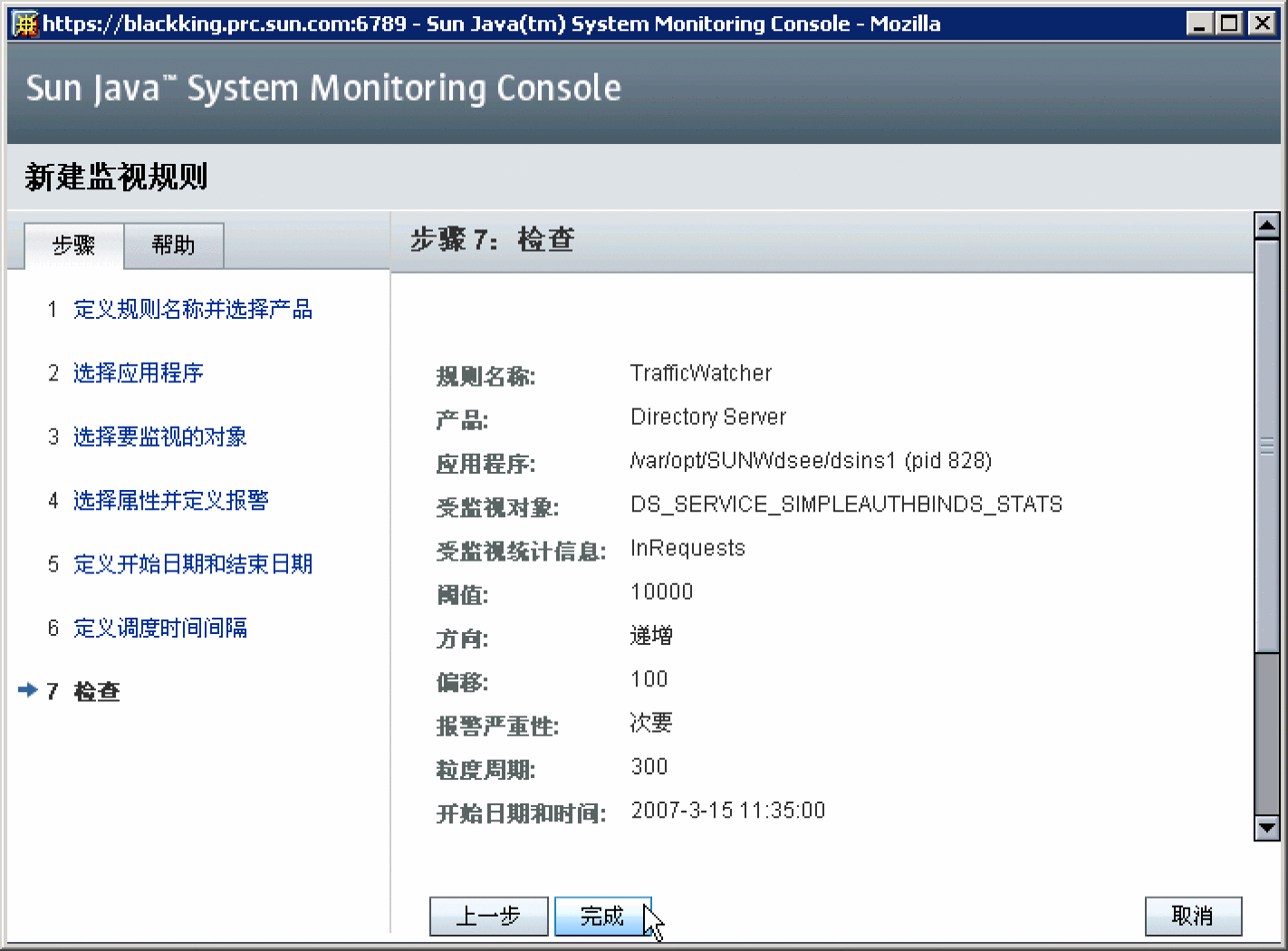Click the 上一步 (Previous) button

[488, 917]
